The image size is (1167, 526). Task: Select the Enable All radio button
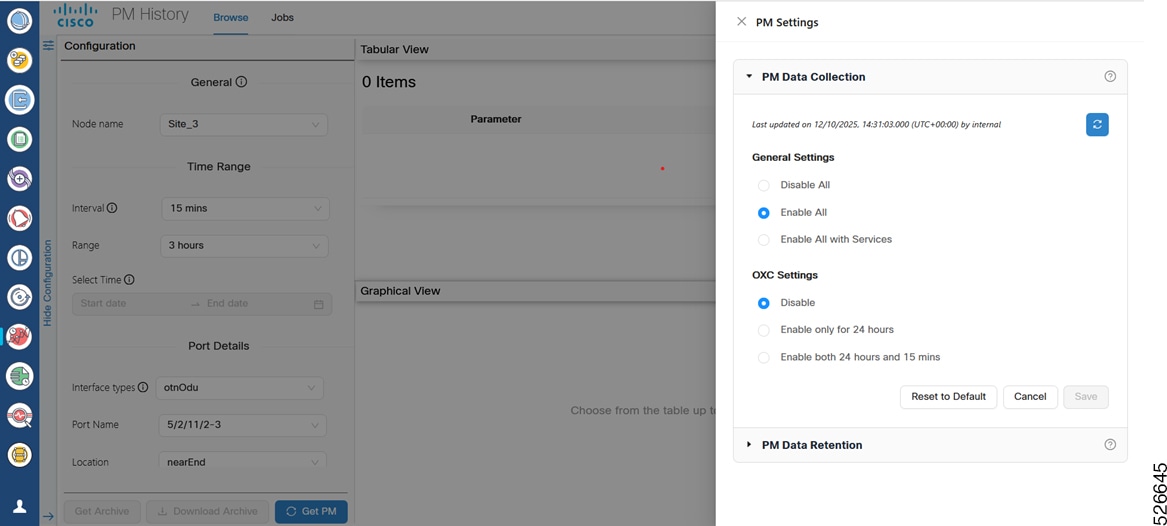[x=763, y=213]
